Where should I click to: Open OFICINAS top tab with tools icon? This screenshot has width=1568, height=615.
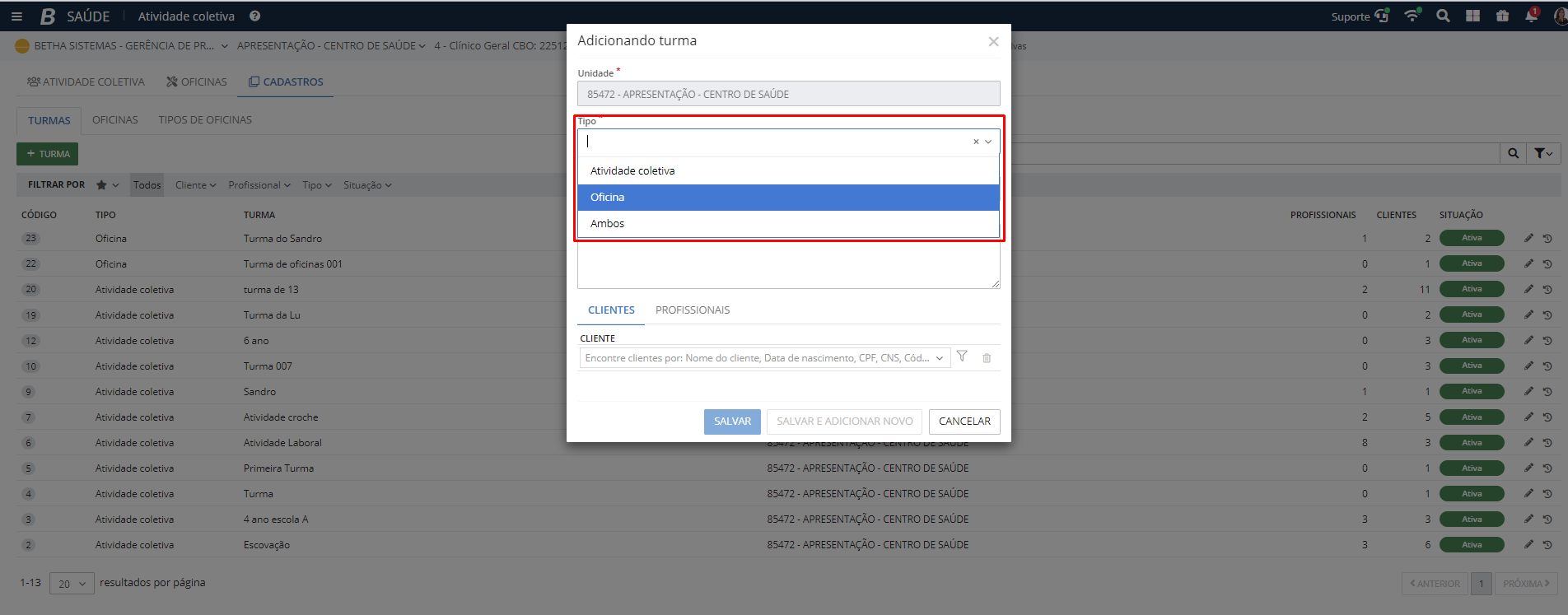[x=197, y=82]
